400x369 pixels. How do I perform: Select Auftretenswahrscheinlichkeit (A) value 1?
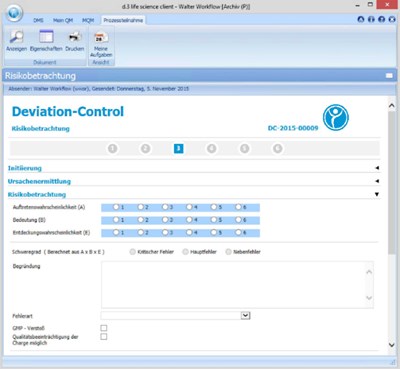116,207
